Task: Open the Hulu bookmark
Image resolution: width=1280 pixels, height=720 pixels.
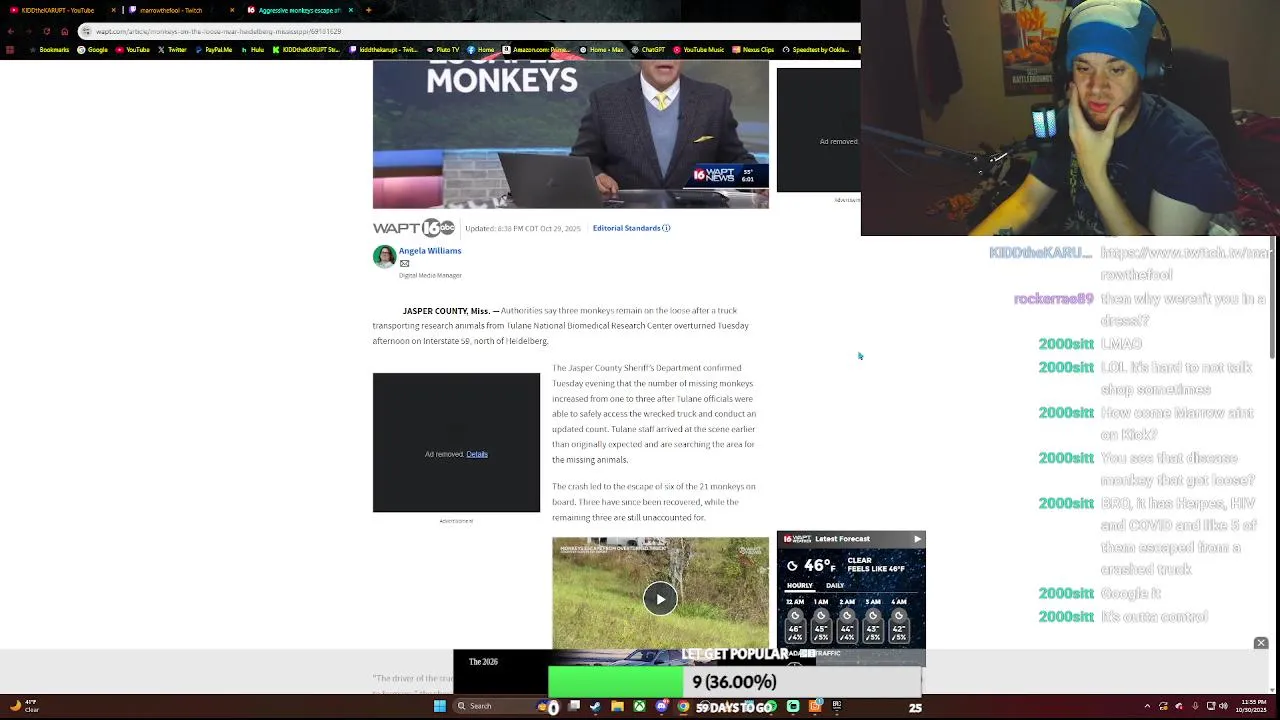Action: coord(253,50)
